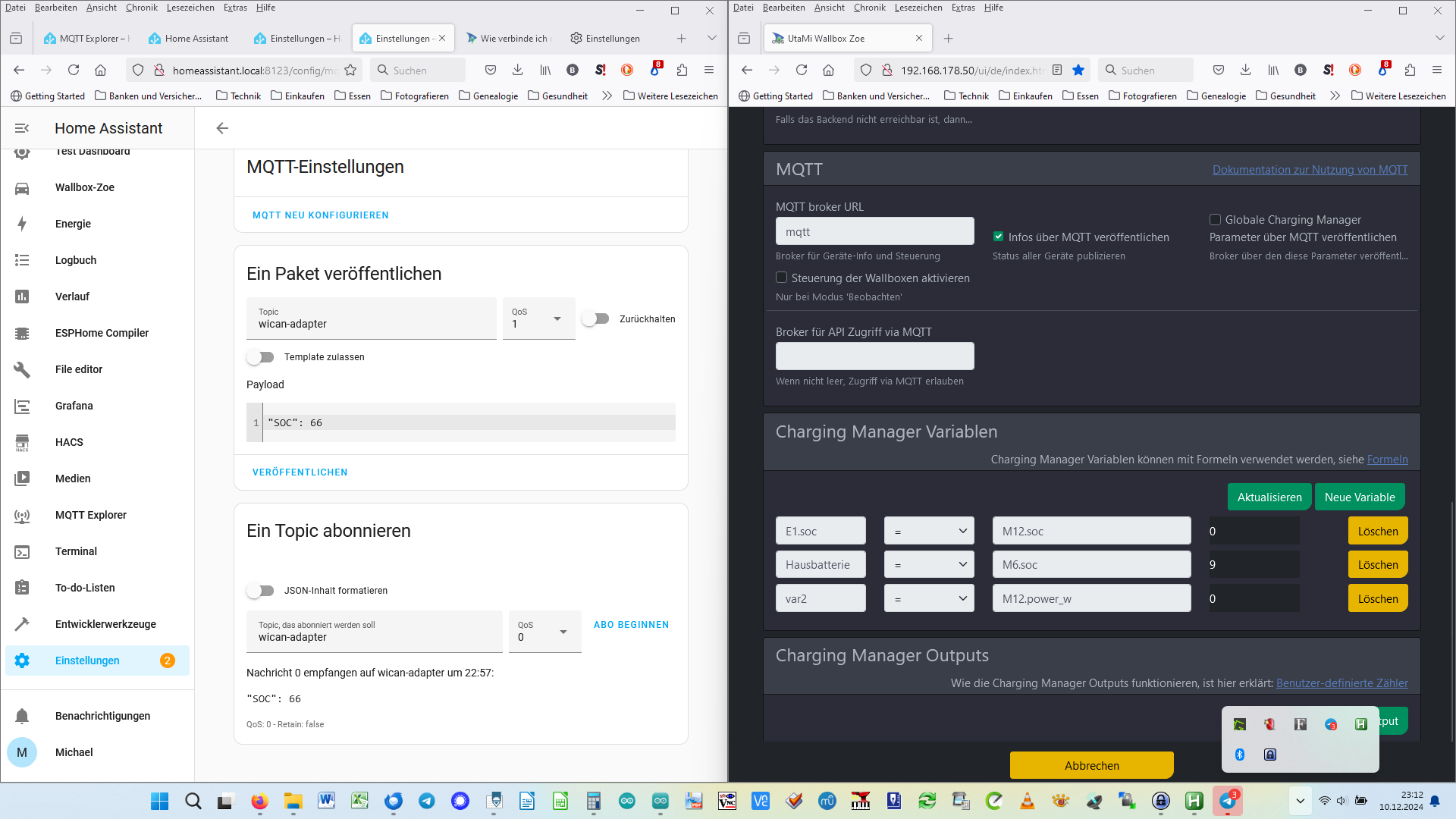This screenshot has width=1456, height=819.
Task: Focus MQTT broker URL field
Action: [874, 231]
